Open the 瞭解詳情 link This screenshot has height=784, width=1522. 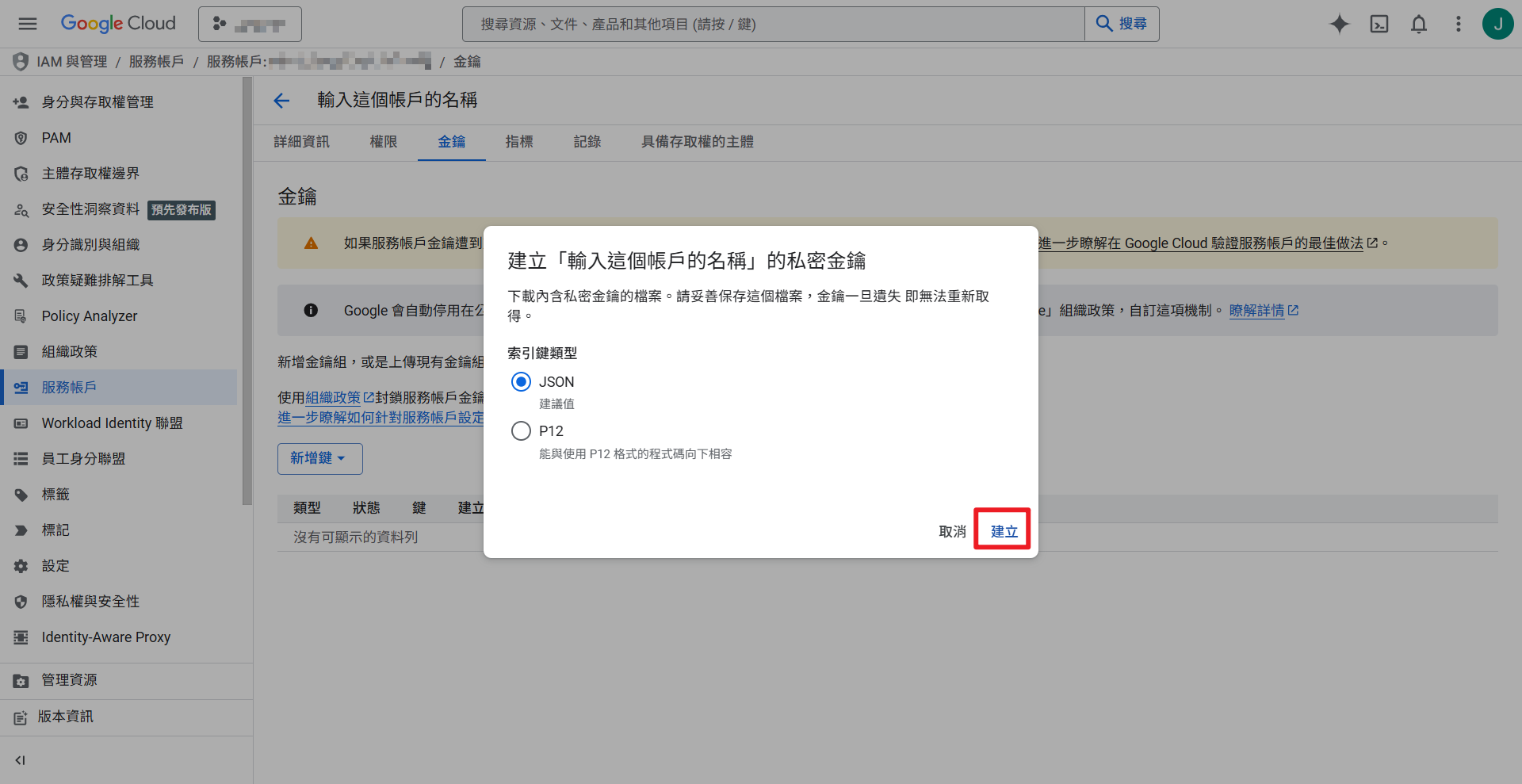tap(1257, 310)
